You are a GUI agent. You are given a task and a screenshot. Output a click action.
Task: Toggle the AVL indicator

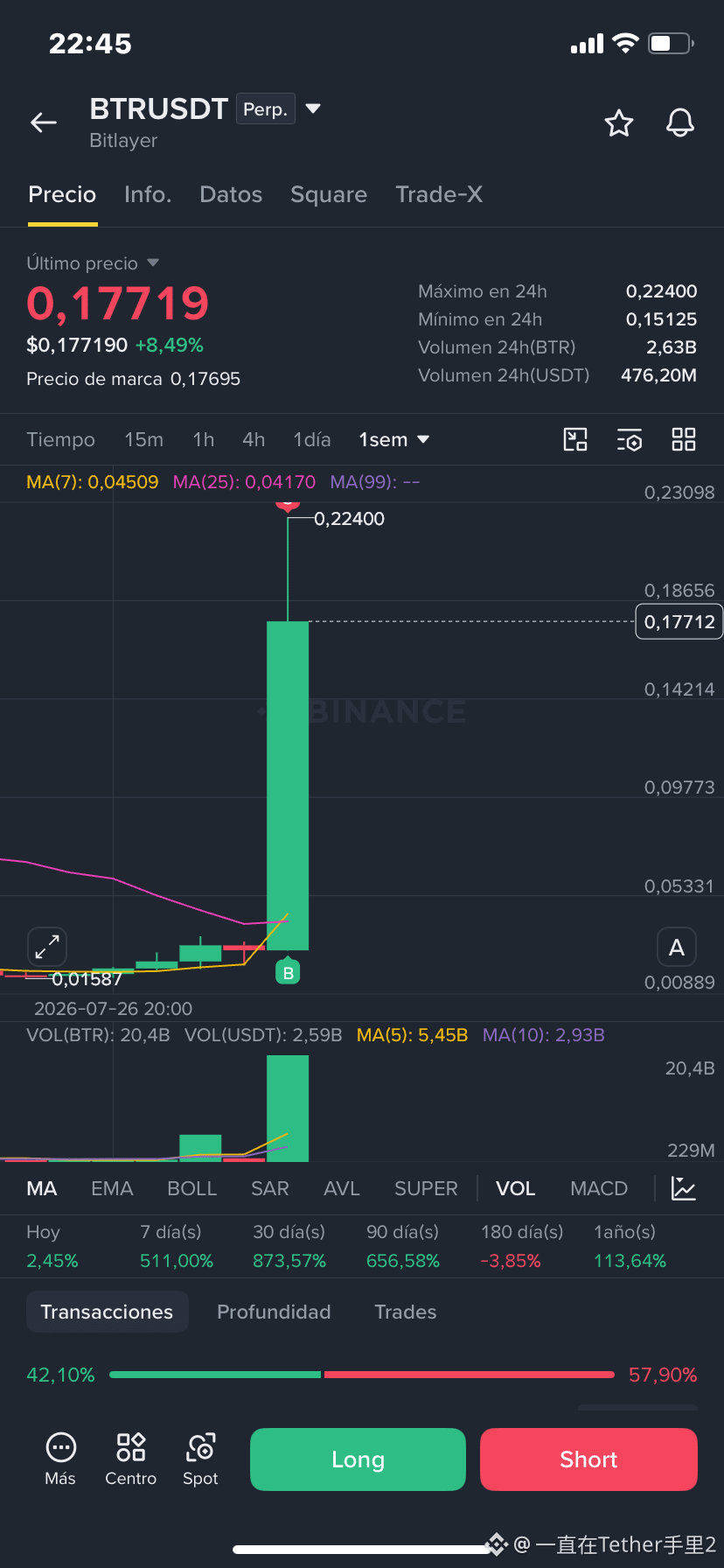click(x=341, y=1188)
